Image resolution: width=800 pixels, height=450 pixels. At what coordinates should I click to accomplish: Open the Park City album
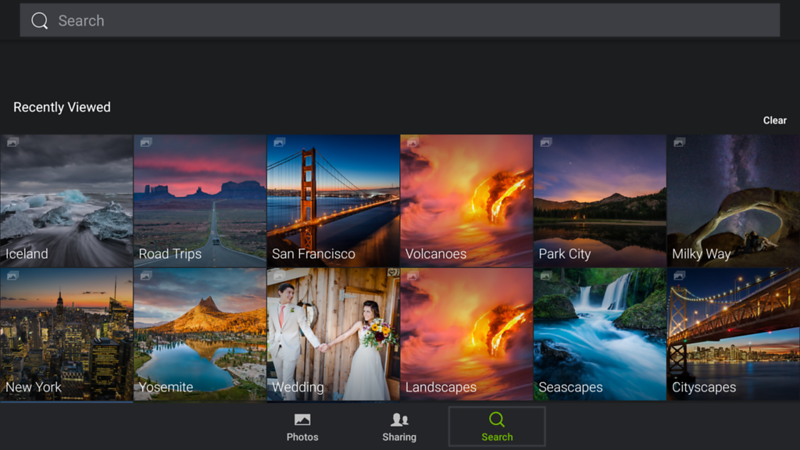click(x=599, y=201)
